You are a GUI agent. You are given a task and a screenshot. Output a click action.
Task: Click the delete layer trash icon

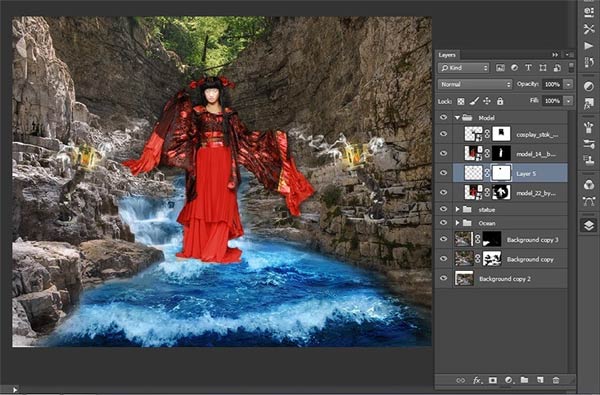556,380
